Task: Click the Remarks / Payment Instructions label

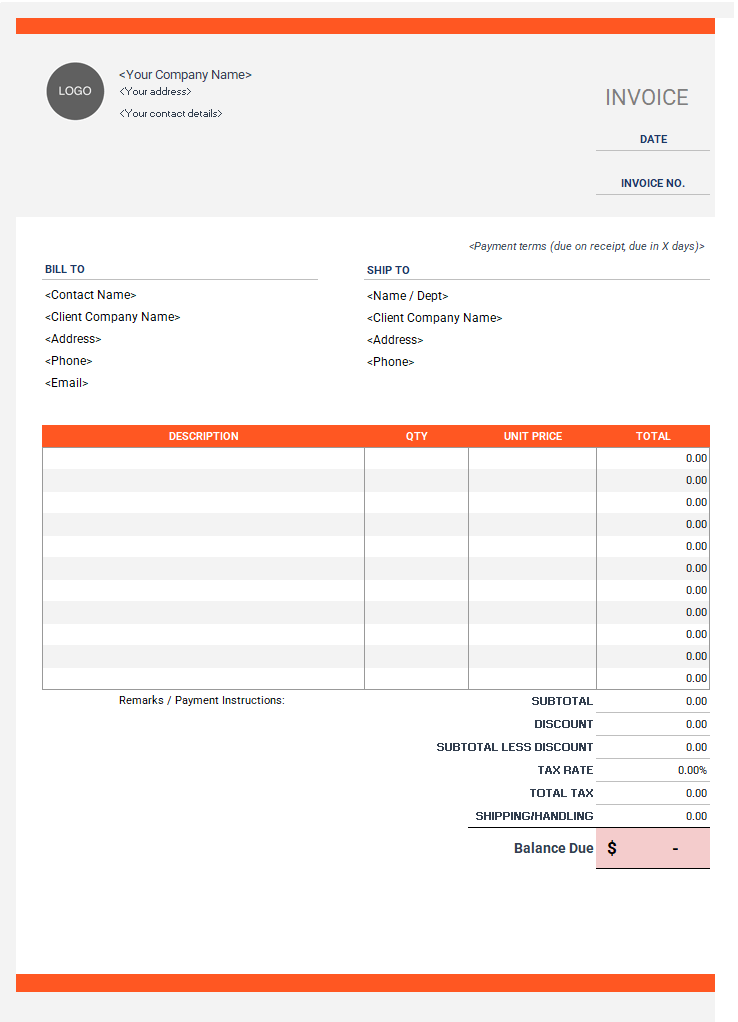Action: pyautogui.click(x=201, y=701)
